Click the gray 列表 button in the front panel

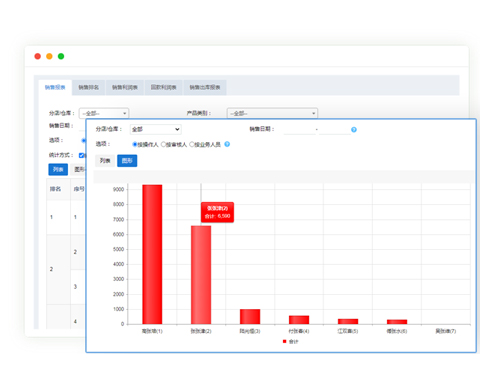(x=105, y=161)
